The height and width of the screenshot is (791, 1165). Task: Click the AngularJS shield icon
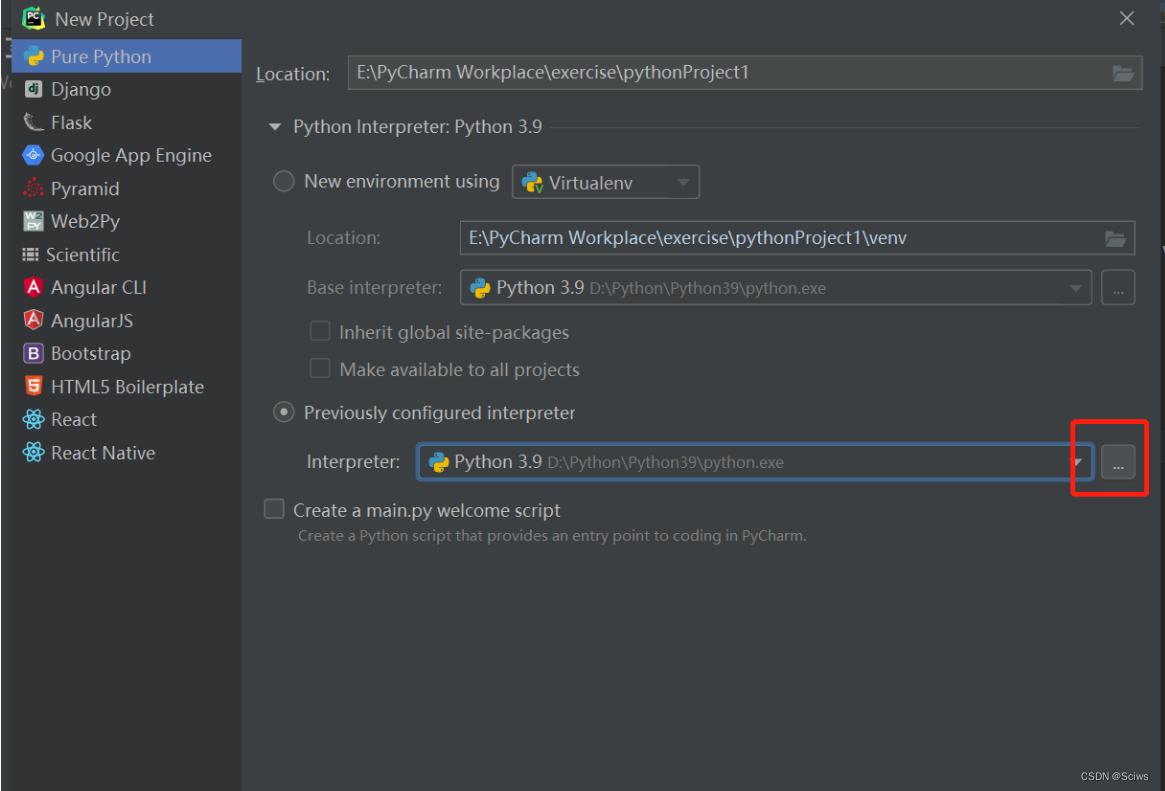33,320
